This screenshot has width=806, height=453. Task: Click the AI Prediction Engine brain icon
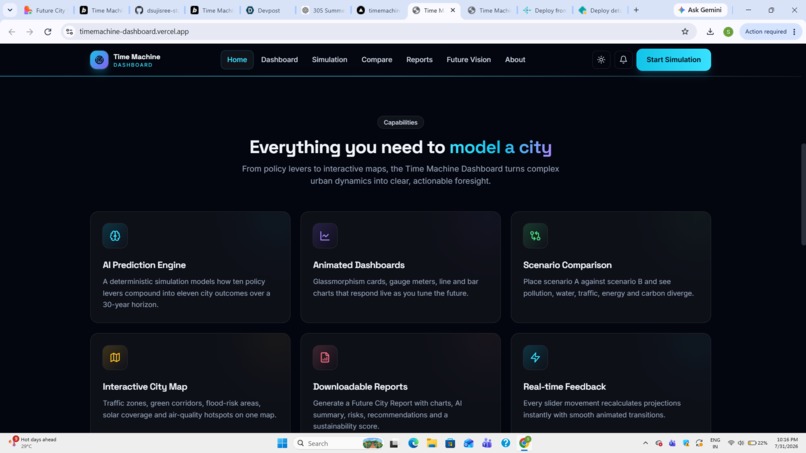115,236
